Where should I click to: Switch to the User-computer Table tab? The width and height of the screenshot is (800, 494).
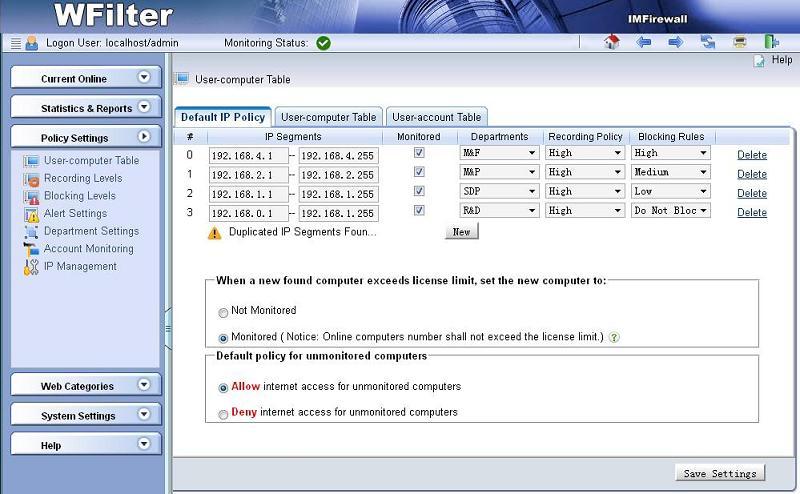329,117
